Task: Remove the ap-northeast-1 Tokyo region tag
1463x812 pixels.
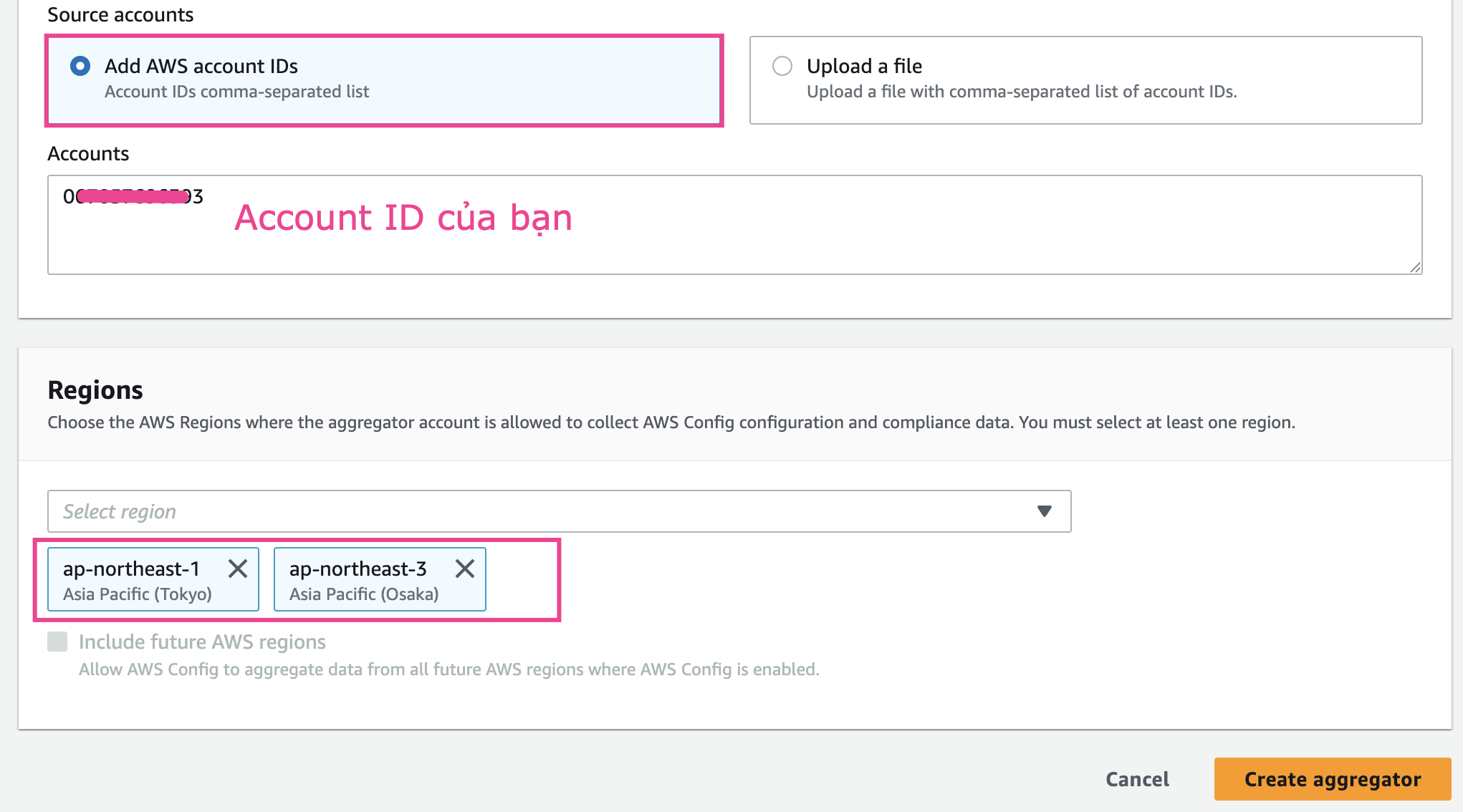Action: (x=238, y=569)
